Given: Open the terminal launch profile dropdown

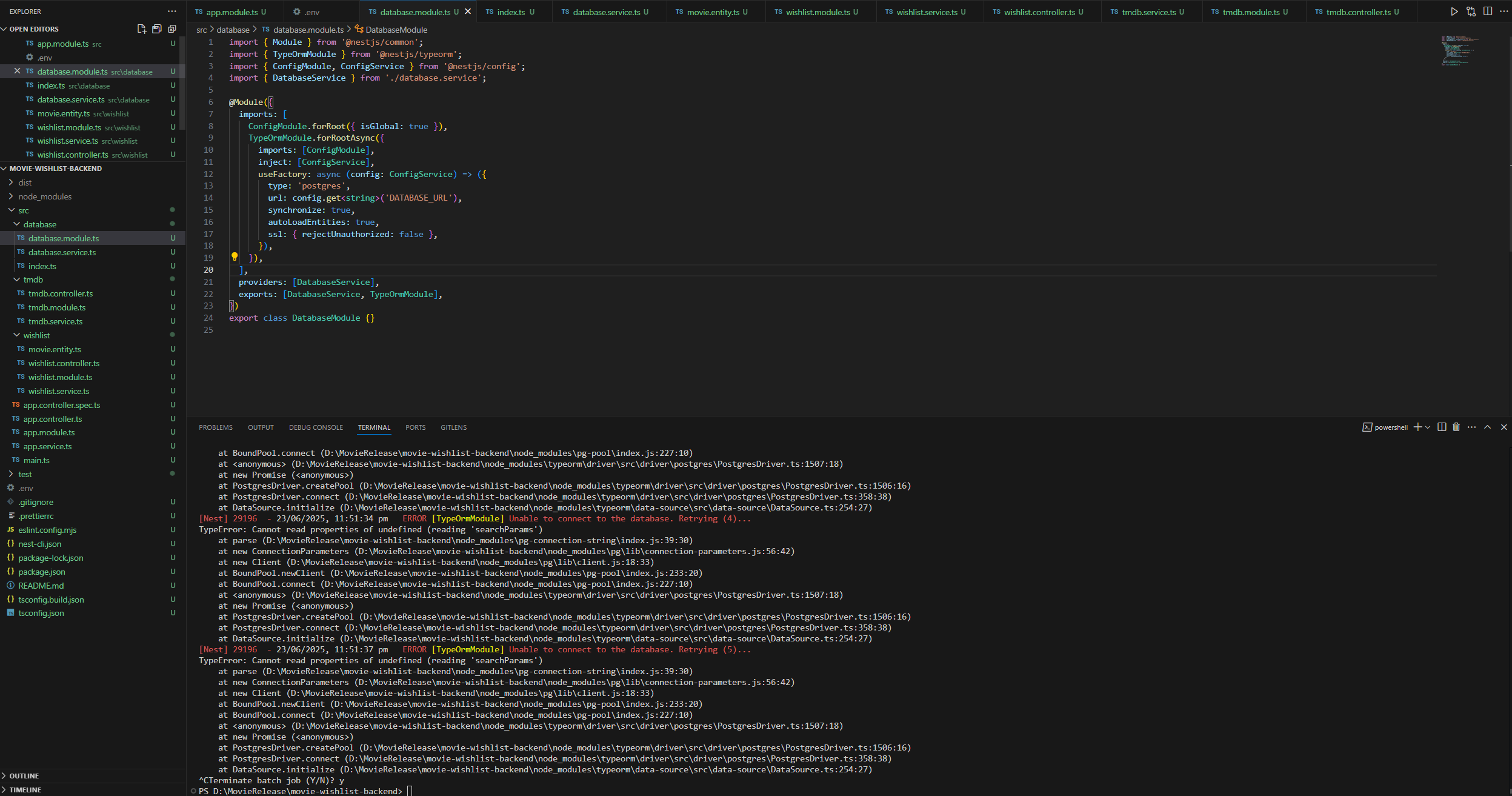Looking at the screenshot, I should tap(1428, 427).
